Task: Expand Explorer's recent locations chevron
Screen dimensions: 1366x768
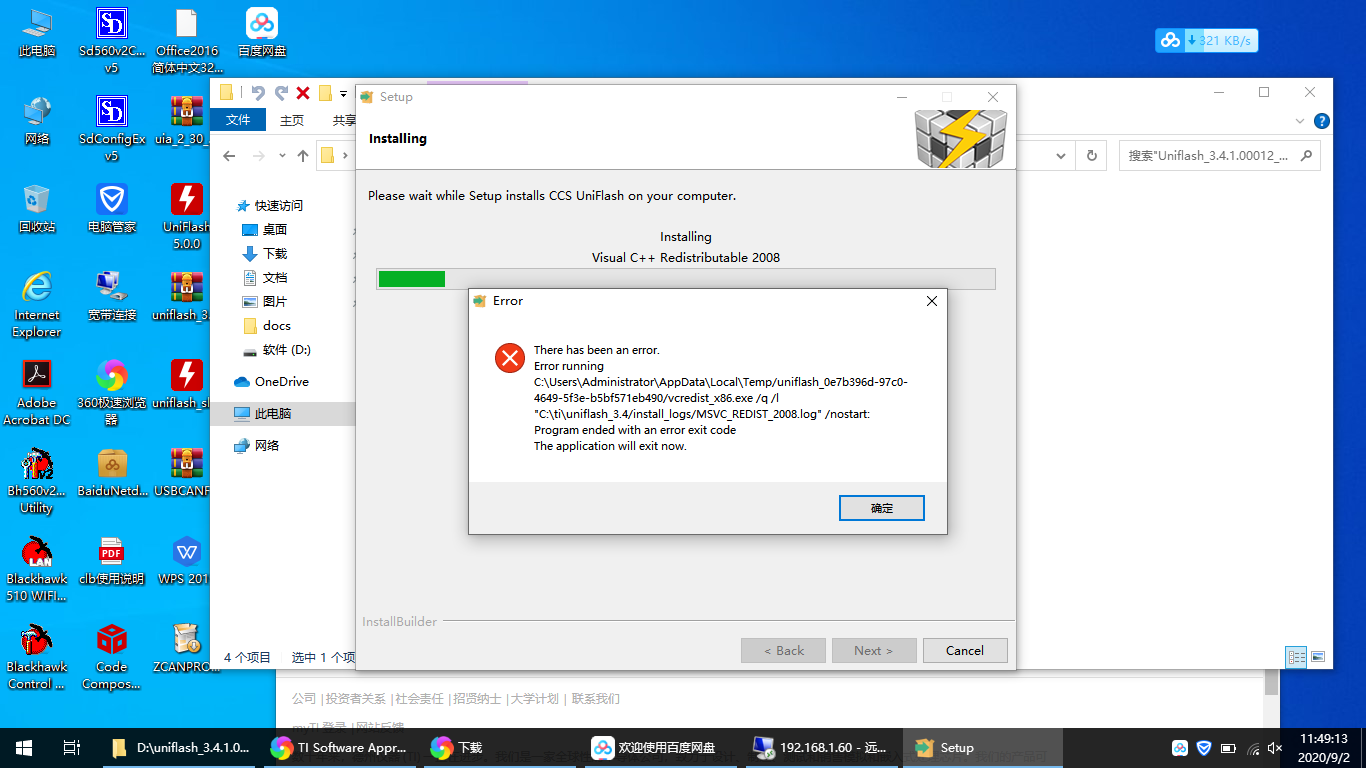Action: click(x=282, y=156)
